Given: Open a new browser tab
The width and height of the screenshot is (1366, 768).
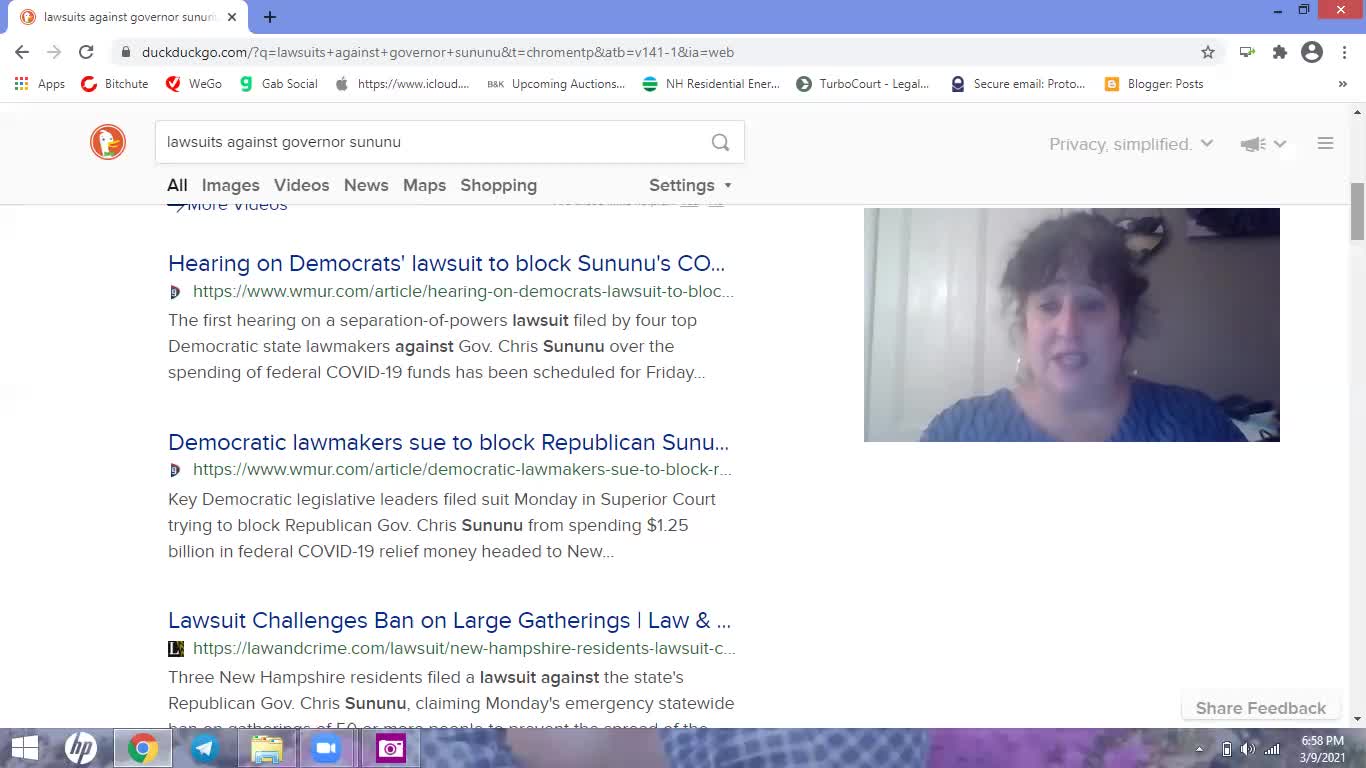Looking at the screenshot, I should tap(270, 16).
